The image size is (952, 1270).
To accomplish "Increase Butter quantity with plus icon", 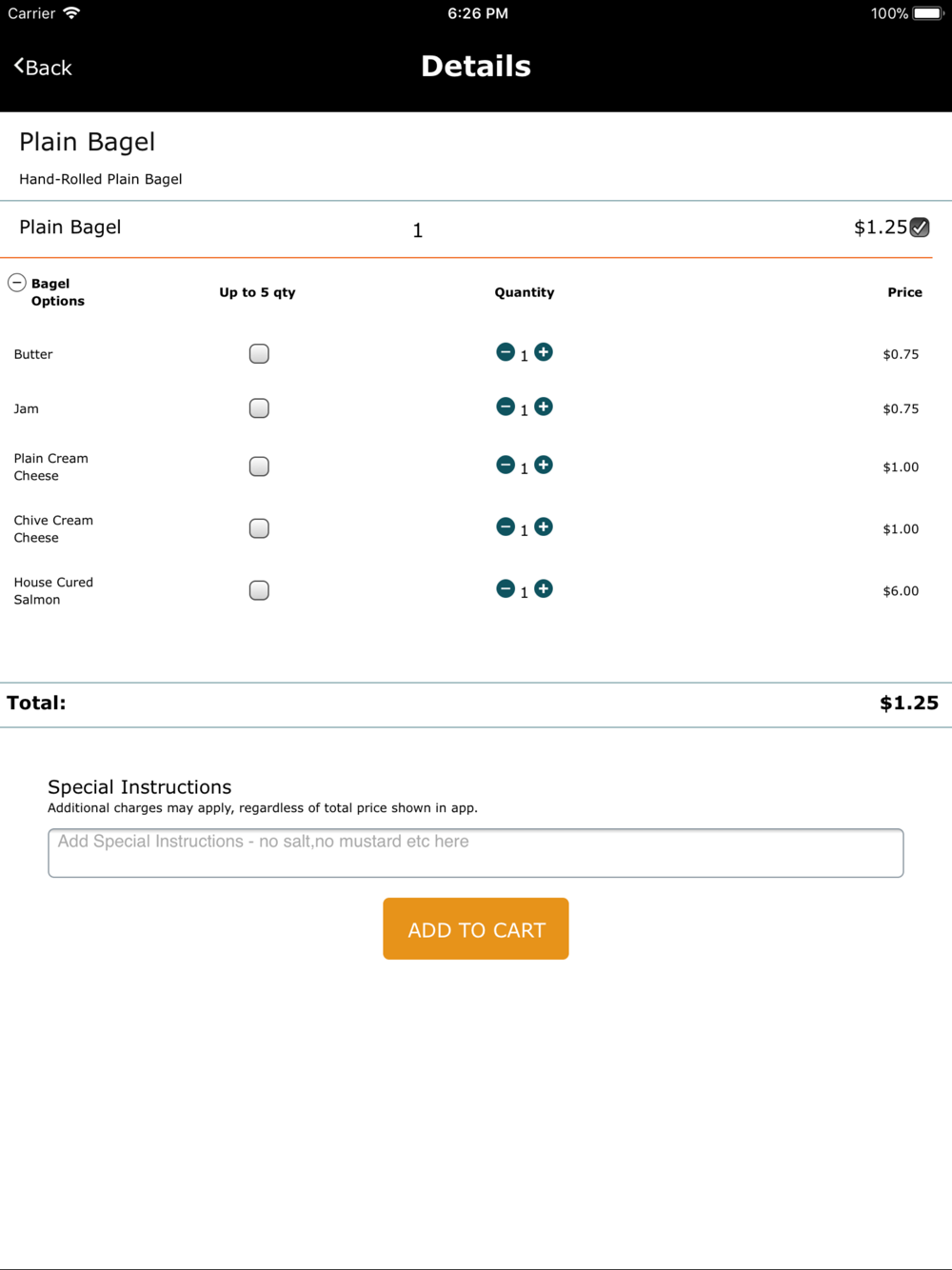I will tap(544, 352).
